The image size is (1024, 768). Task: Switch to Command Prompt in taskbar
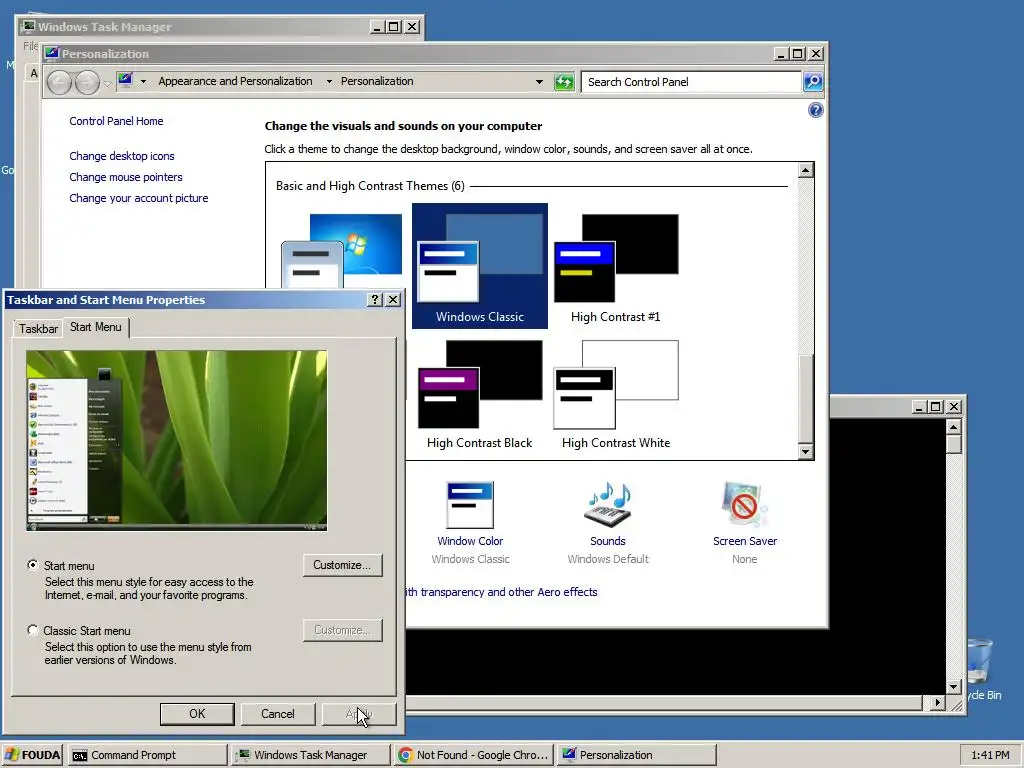pos(148,755)
